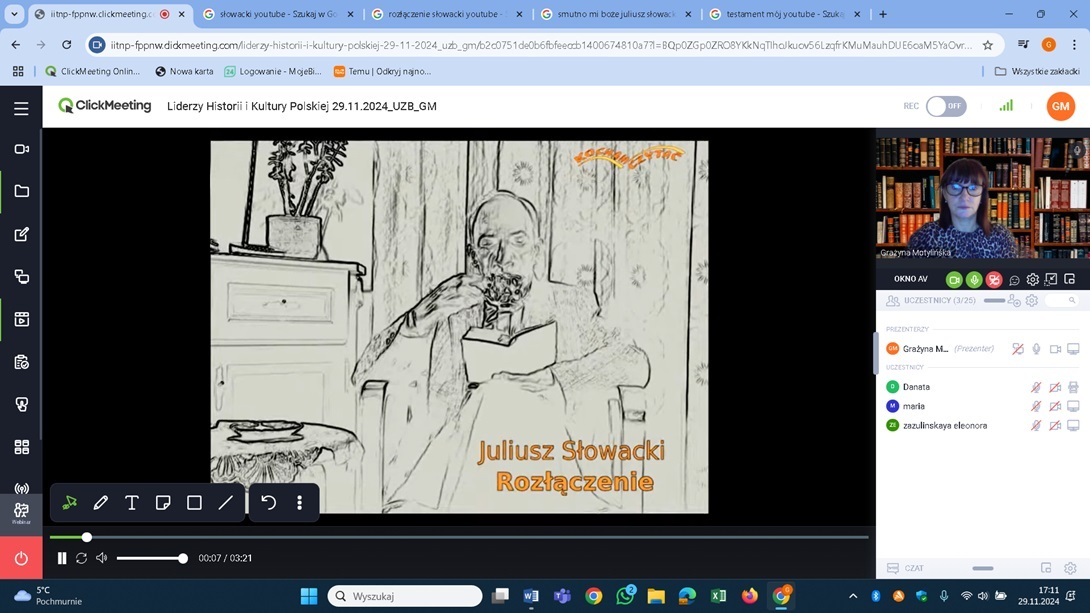Click the red power end-event button
Image resolution: width=1090 pixels, height=613 pixels.
[21, 558]
